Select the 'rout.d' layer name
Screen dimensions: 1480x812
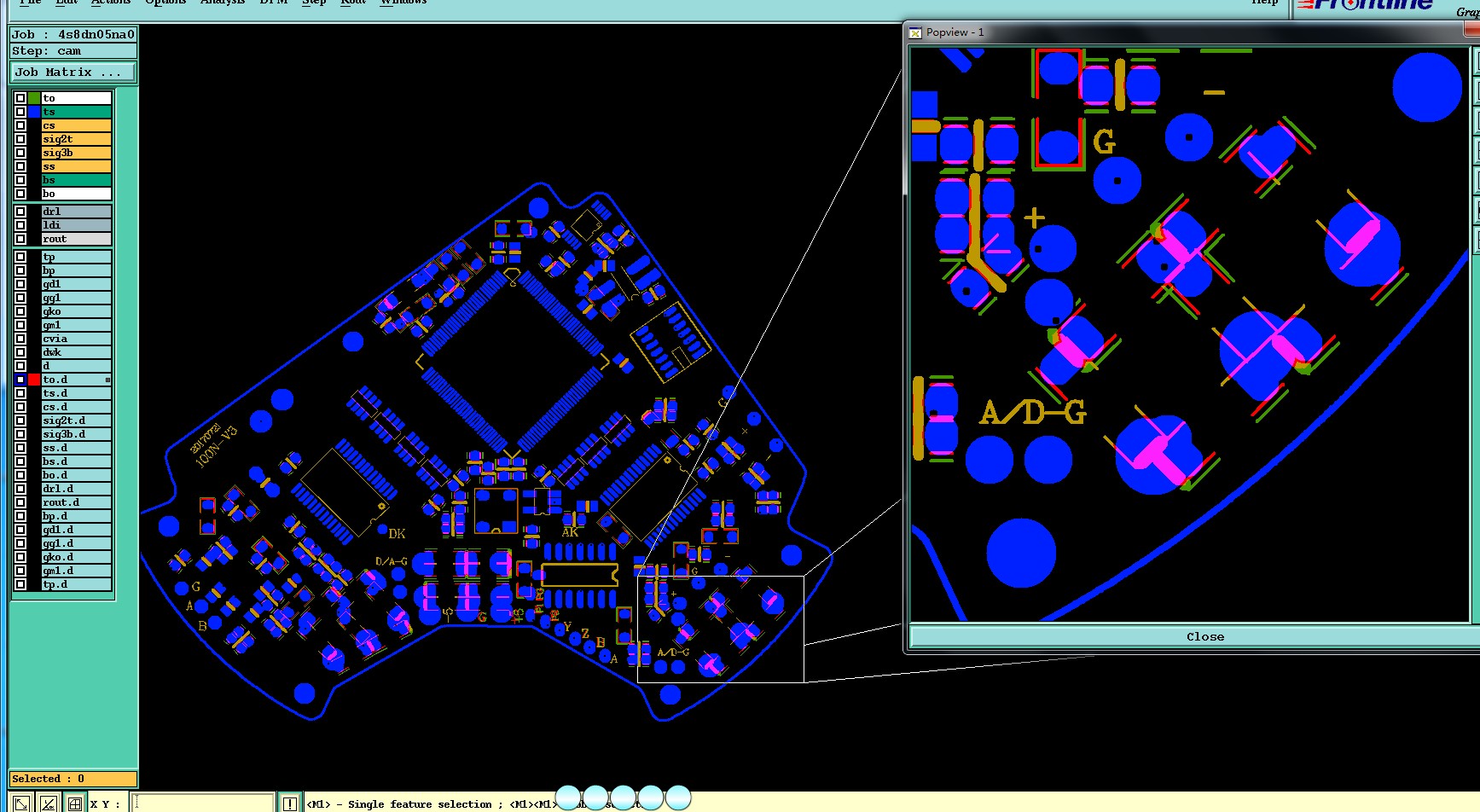76,502
